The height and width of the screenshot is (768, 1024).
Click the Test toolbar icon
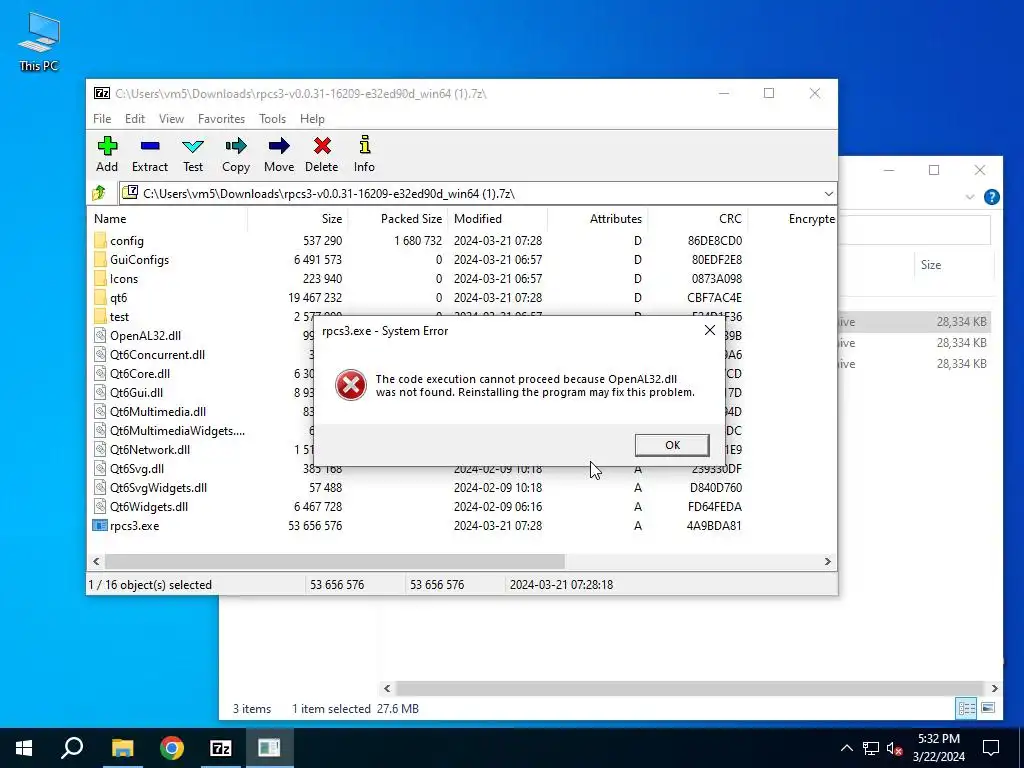pos(193,146)
